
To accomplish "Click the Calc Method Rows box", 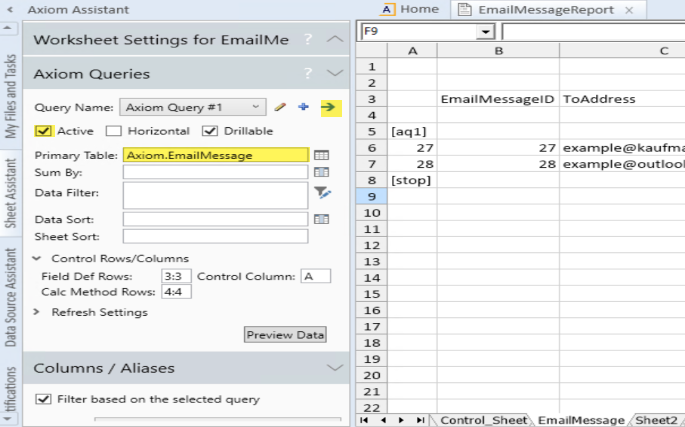I will (176, 292).
